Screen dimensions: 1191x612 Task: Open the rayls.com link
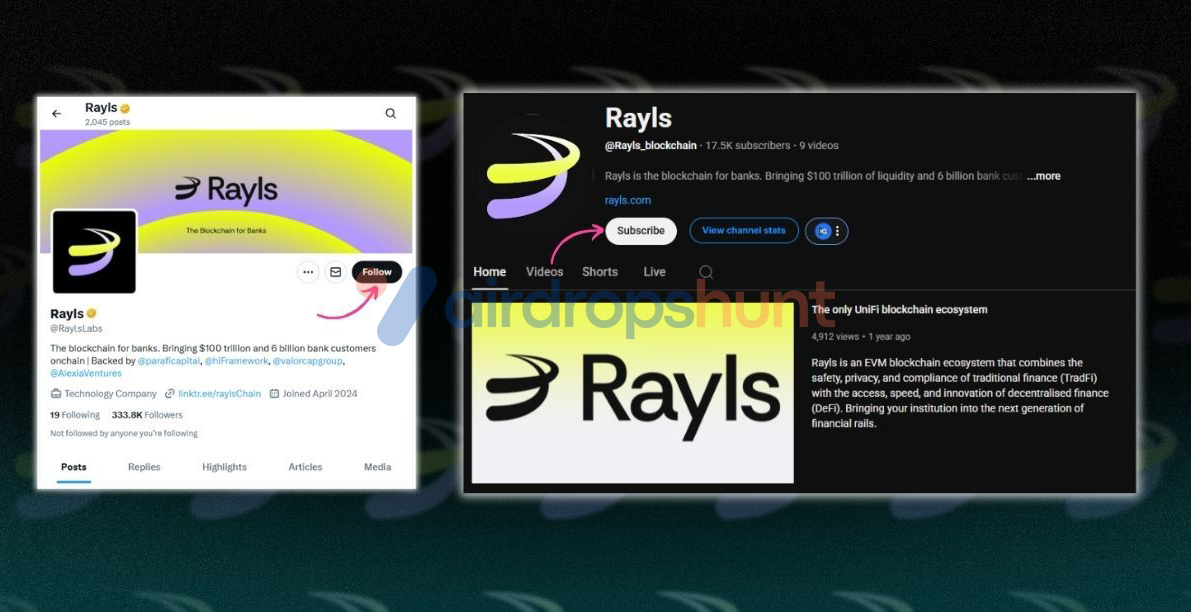pos(628,200)
